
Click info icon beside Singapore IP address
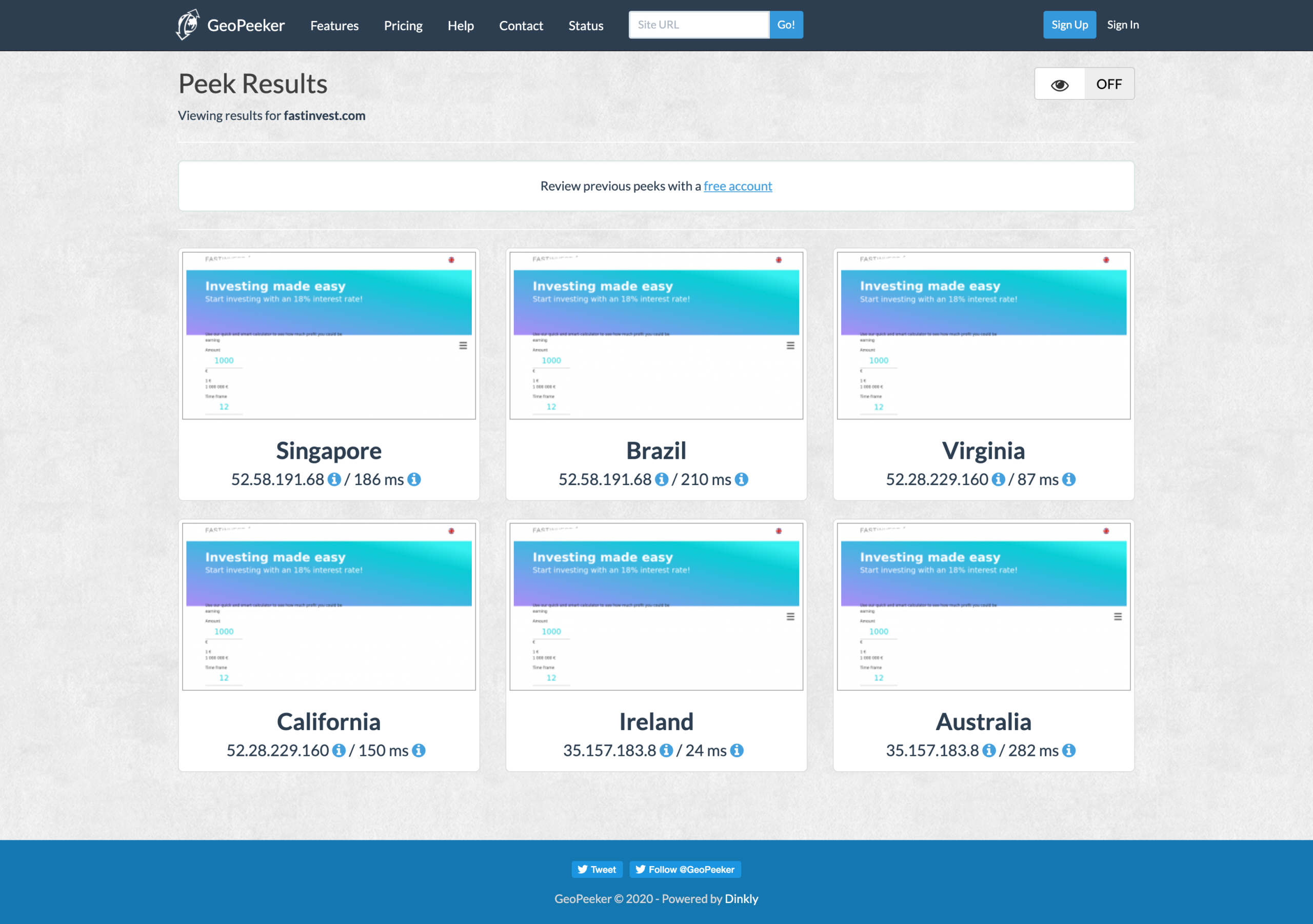[334, 479]
